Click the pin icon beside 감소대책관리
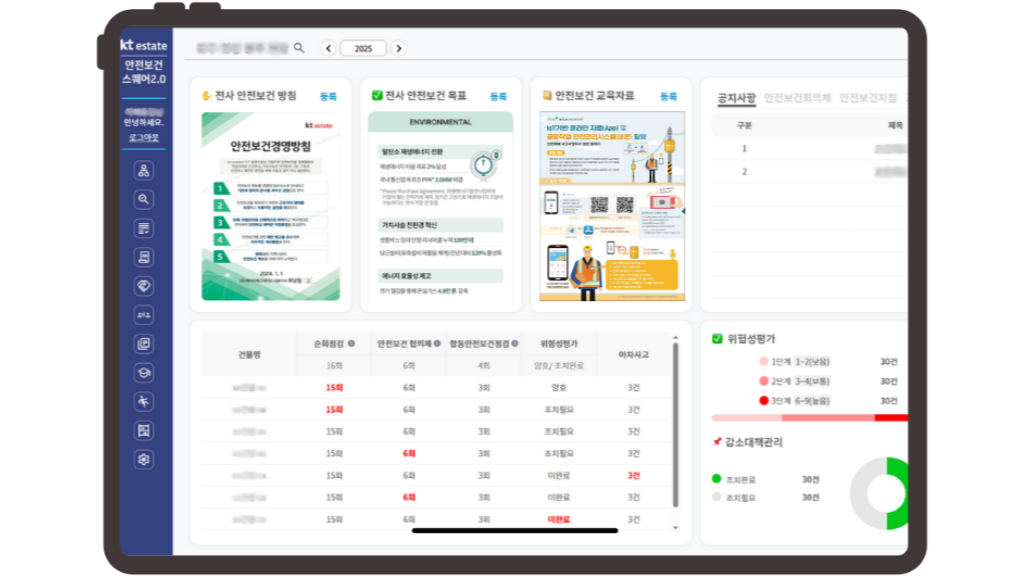Screen dimensions: 1024x576 716,442
